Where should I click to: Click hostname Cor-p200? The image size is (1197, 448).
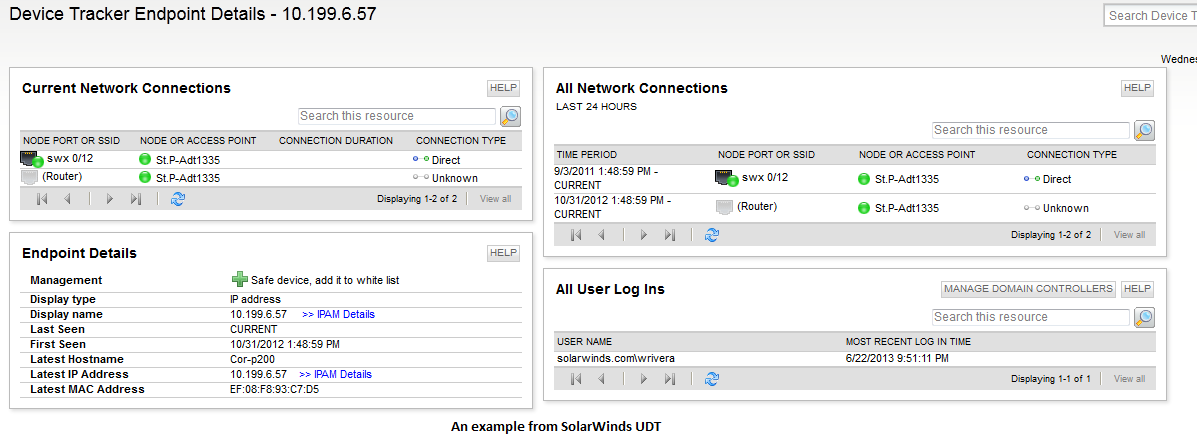point(252,359)
